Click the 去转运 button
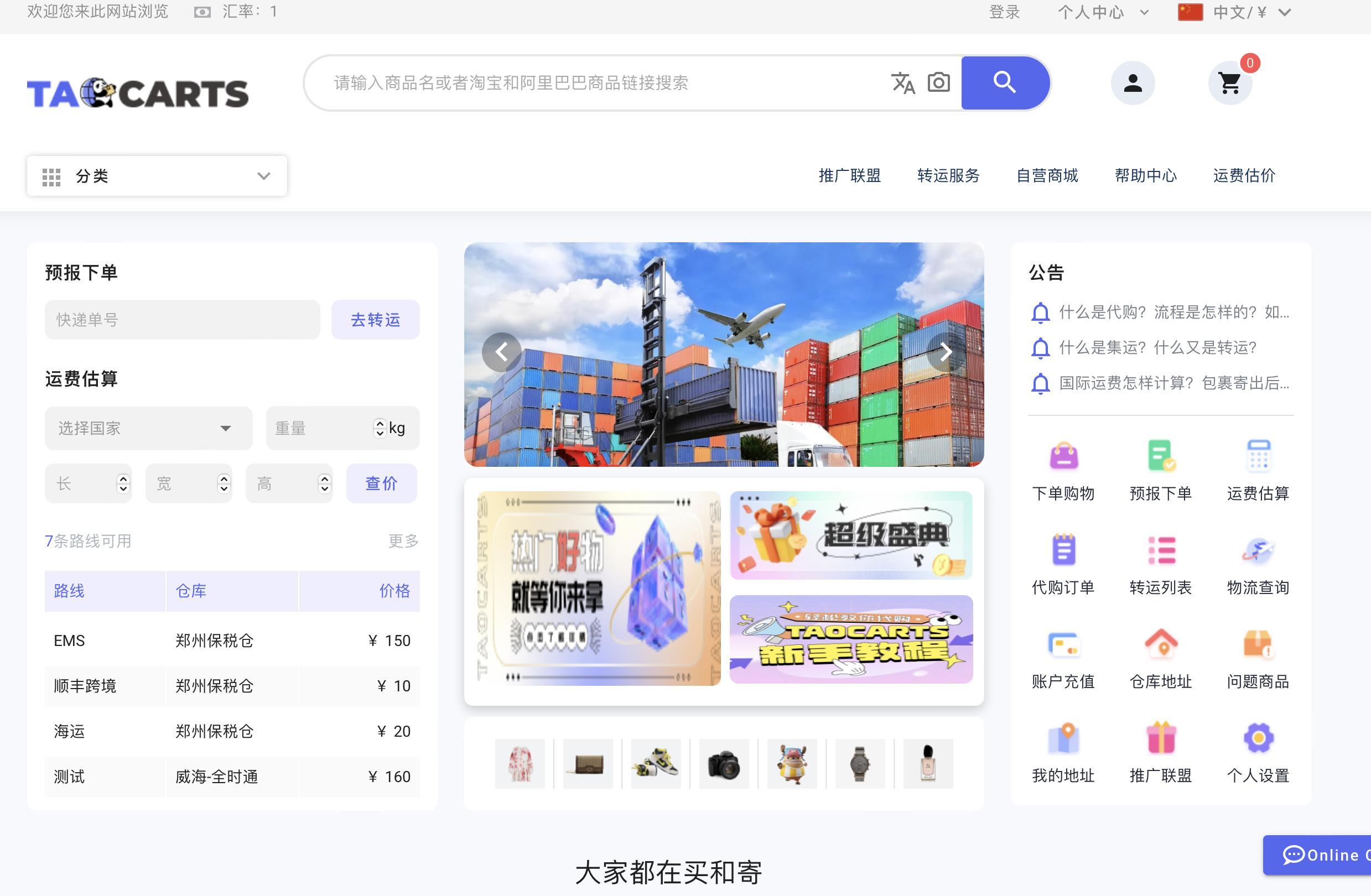This screenshot has height=896, width=1371. click(x=375, y=319)
